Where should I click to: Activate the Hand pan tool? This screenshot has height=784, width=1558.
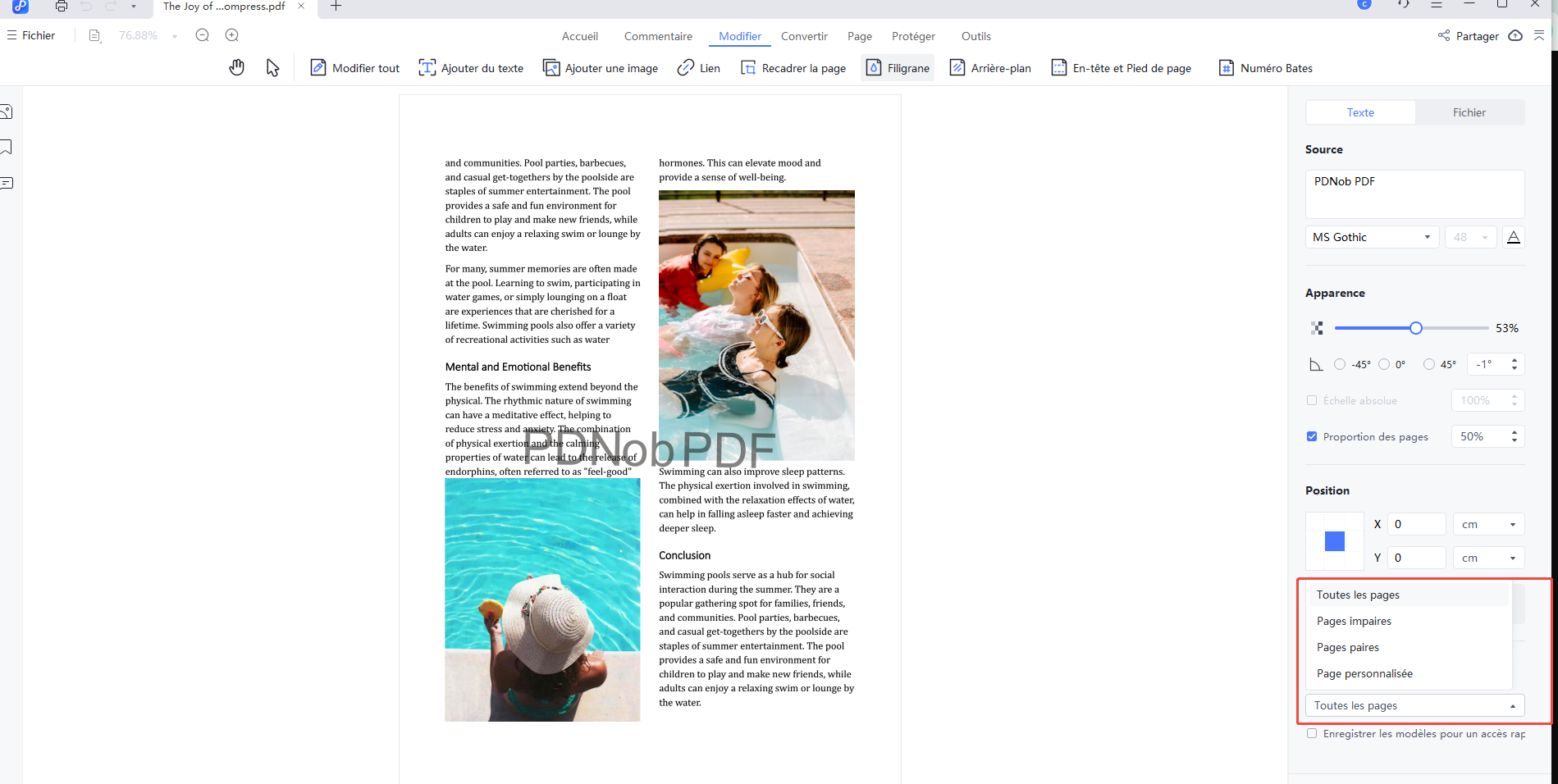236,67
